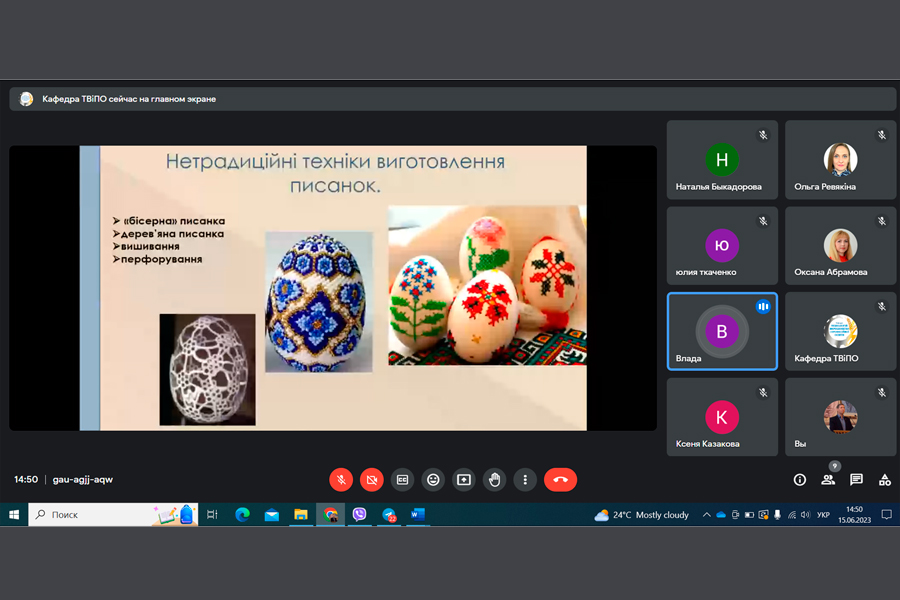Open meeting details info icon
900x600 pixels.
click(800, 480)
